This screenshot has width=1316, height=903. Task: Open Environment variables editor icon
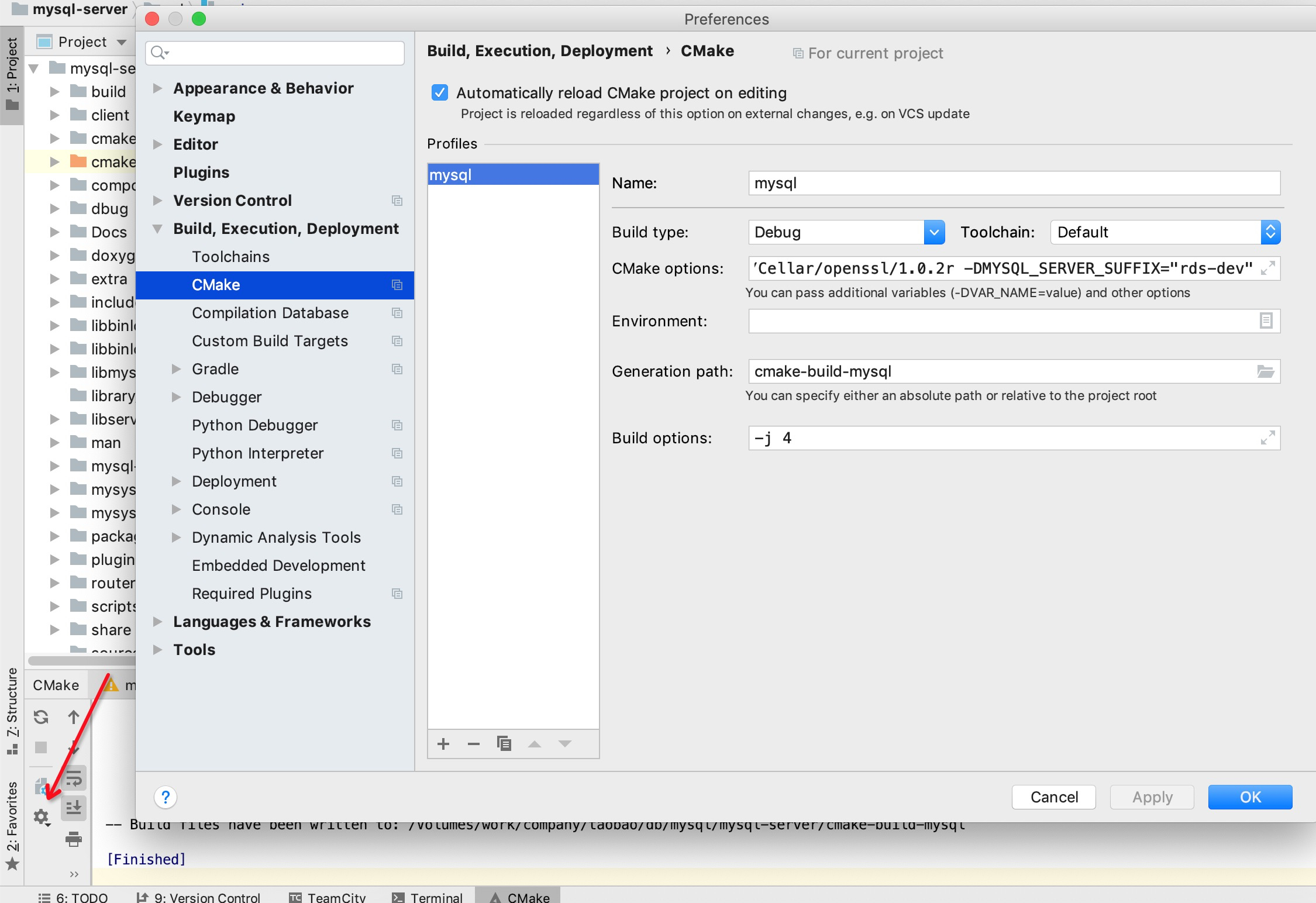tap(1266, 320)
